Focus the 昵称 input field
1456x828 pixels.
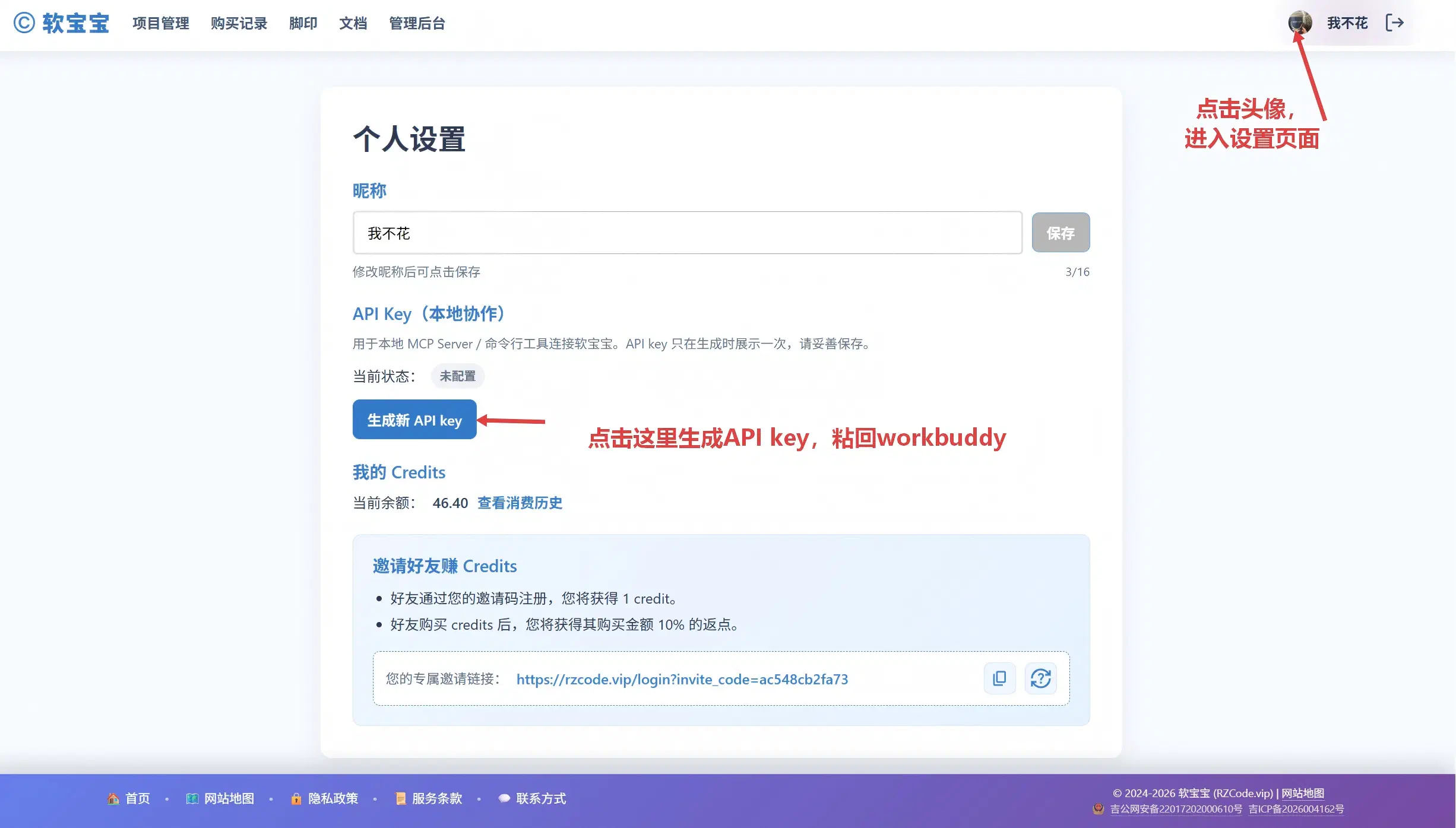[x=688, y=233]
